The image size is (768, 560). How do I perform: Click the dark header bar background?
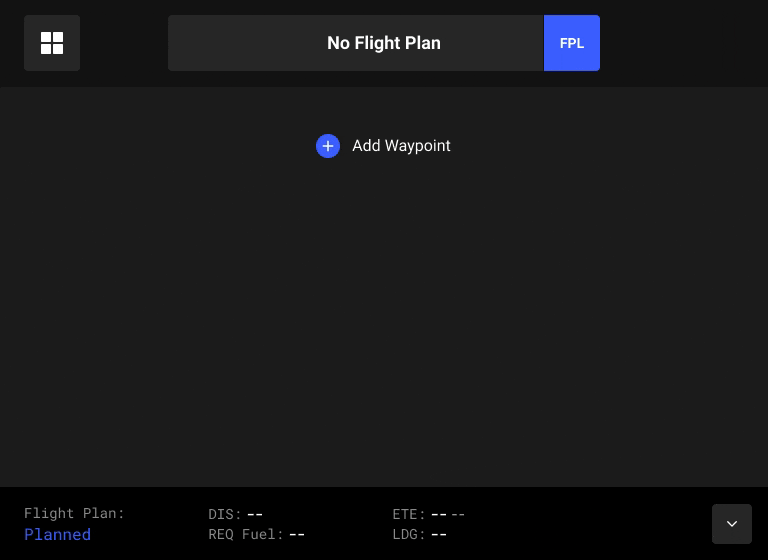[680, 43]
